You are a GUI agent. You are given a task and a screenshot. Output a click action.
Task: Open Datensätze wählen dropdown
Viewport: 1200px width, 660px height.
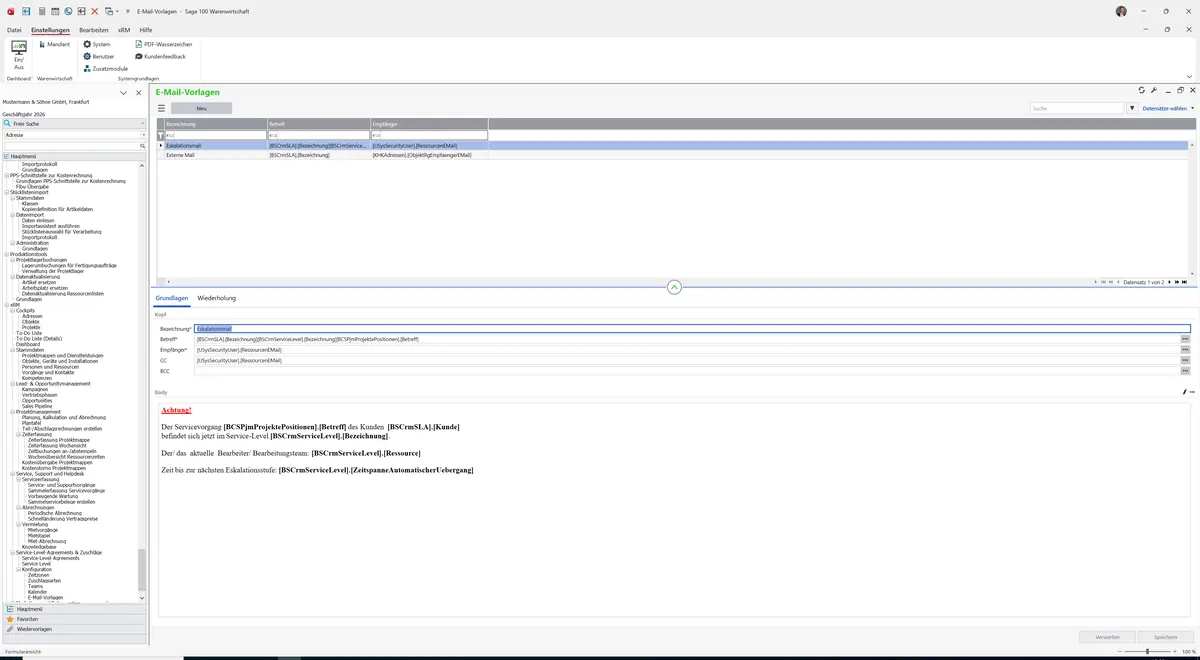coord(1167,108)
